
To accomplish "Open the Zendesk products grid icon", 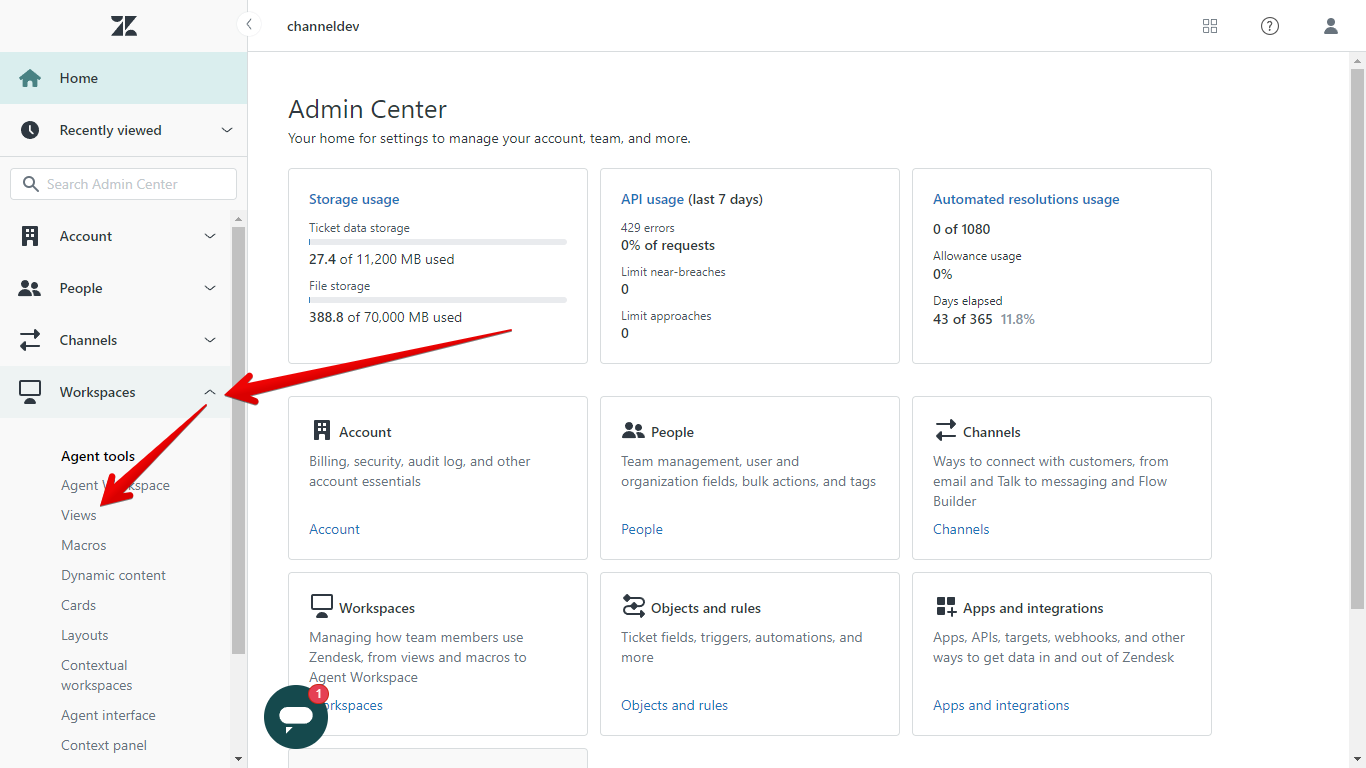I will [1210, 26].
